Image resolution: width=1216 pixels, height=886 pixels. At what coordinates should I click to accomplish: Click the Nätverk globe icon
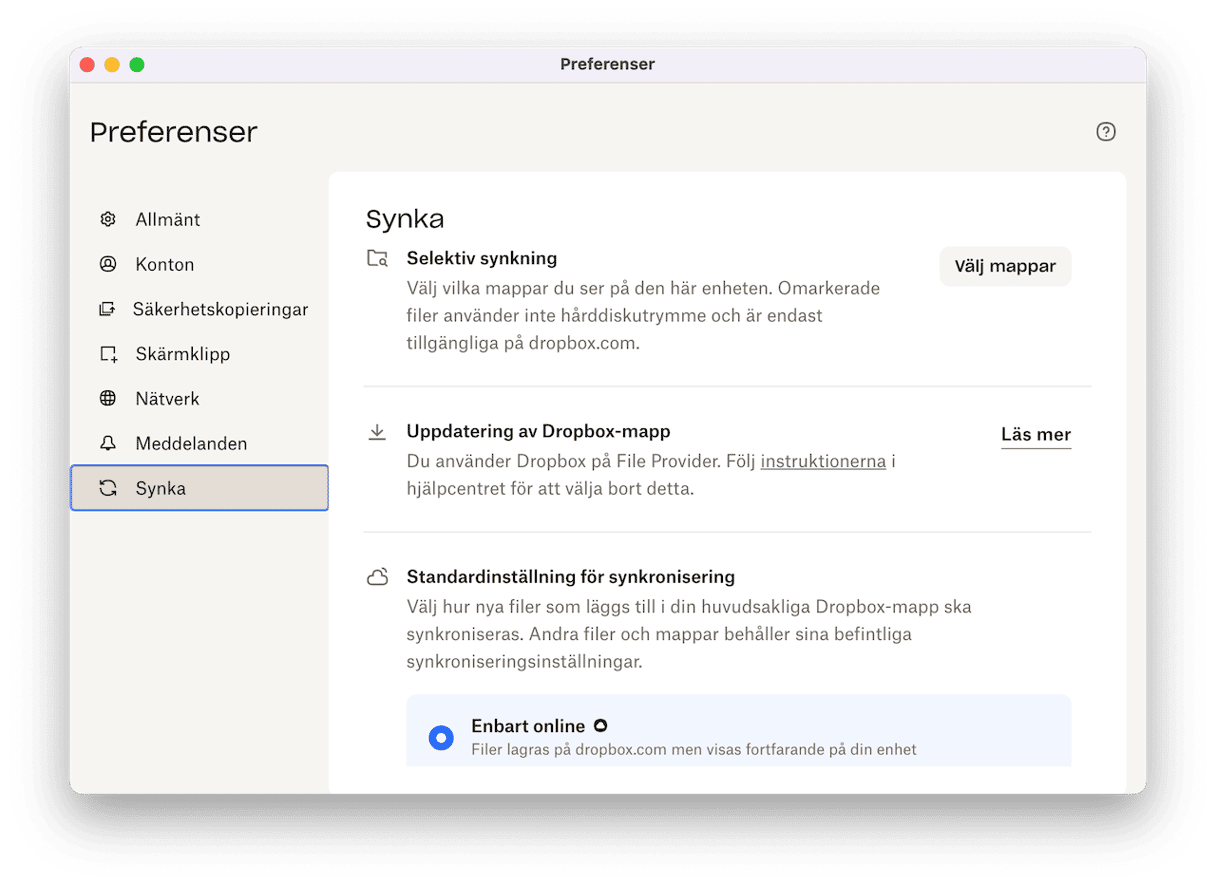coord(108,398)
